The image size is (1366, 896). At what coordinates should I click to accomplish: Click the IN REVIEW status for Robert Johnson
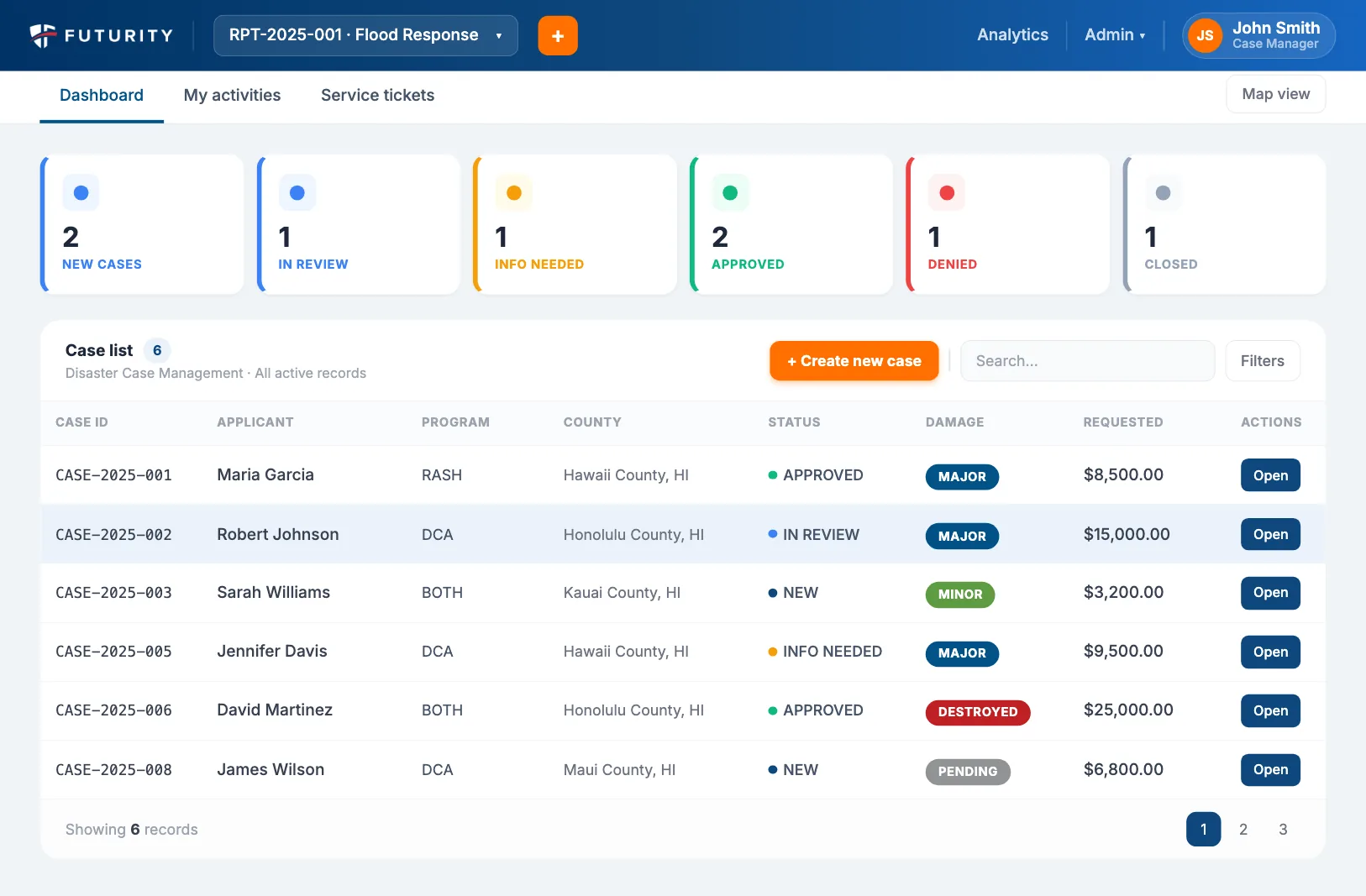[x=813, y=535]
